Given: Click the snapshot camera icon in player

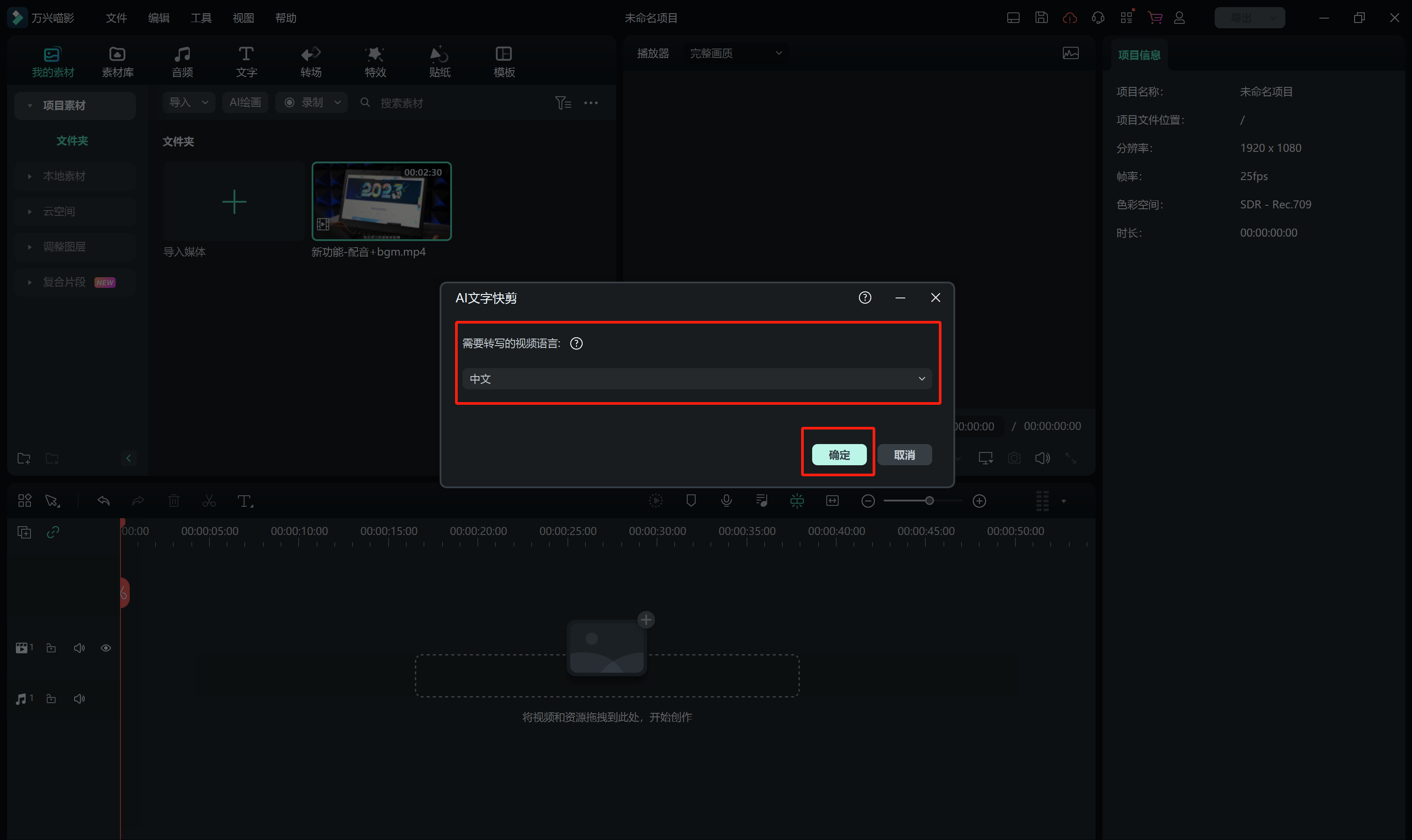Looking at the screenshot, I should (1014, 457).
